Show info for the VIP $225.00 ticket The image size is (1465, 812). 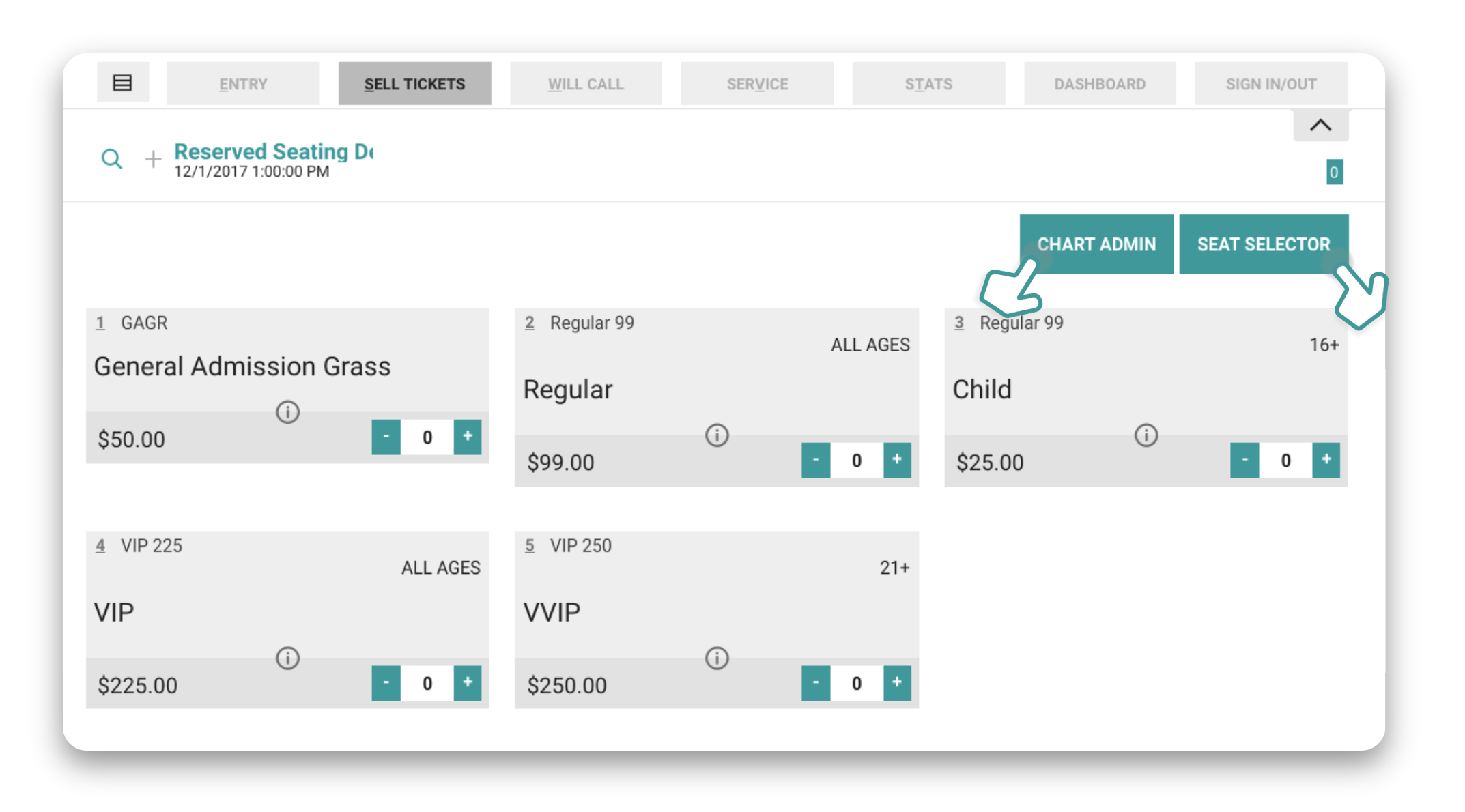click(x=287, y=658)
